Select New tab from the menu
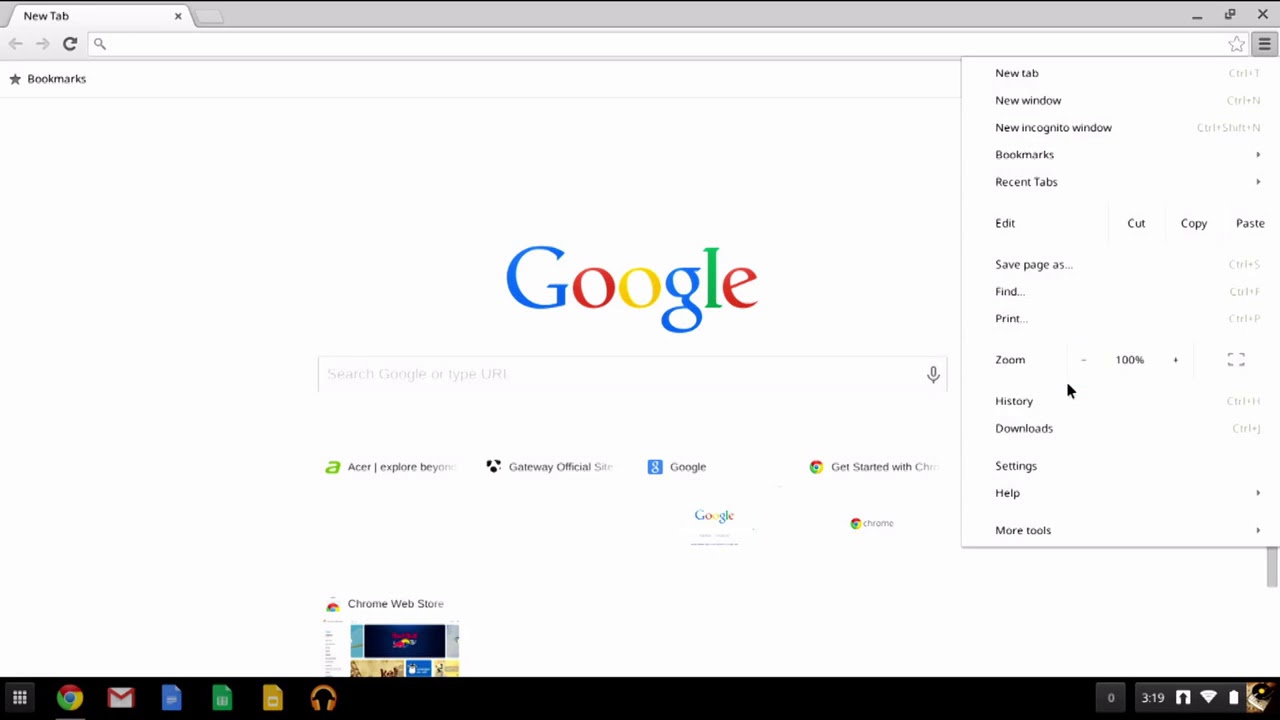Image resolution: width=1280 pixels, height=720 pixels. point(1120,73)
